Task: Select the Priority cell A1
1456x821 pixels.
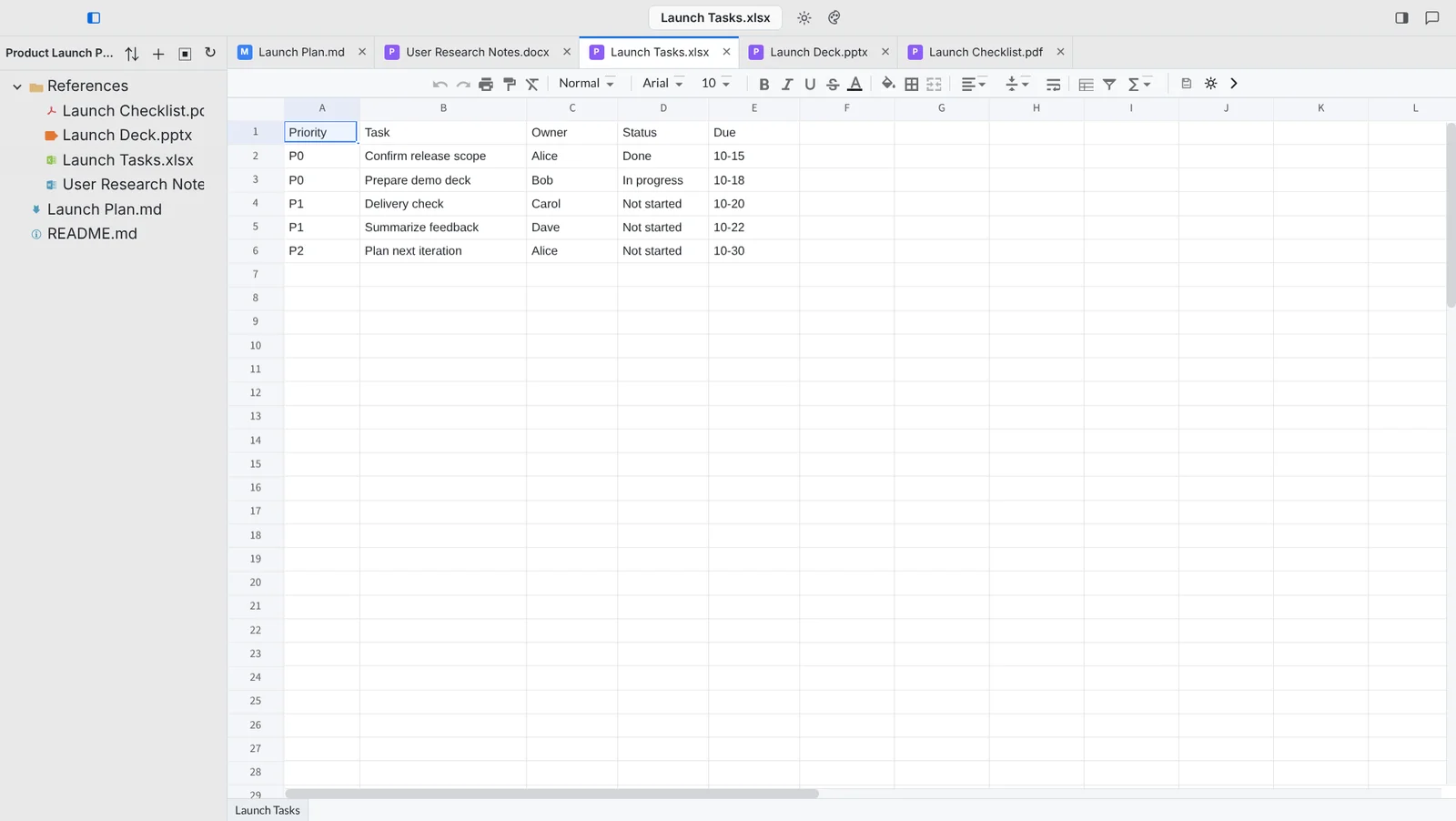Action: tap(320, 132)
